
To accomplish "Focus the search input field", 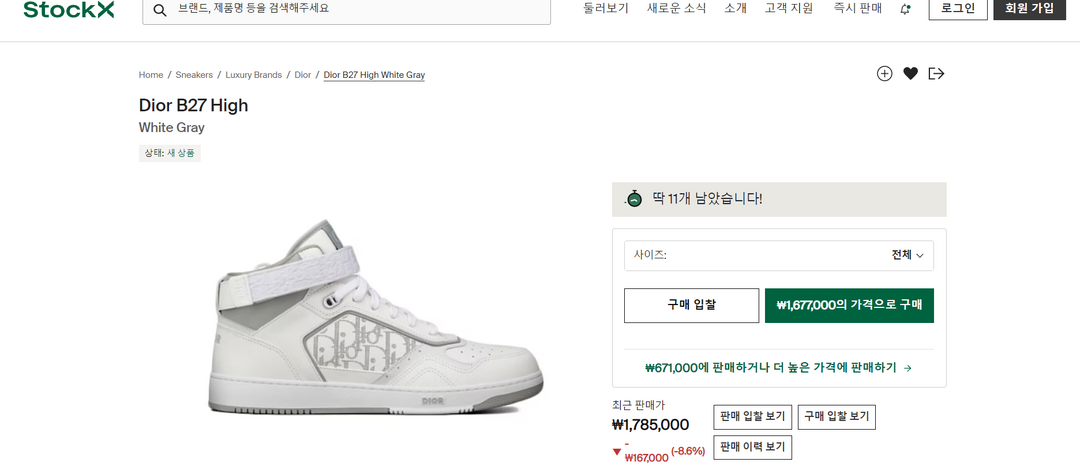I will click(x=360, y=9).
